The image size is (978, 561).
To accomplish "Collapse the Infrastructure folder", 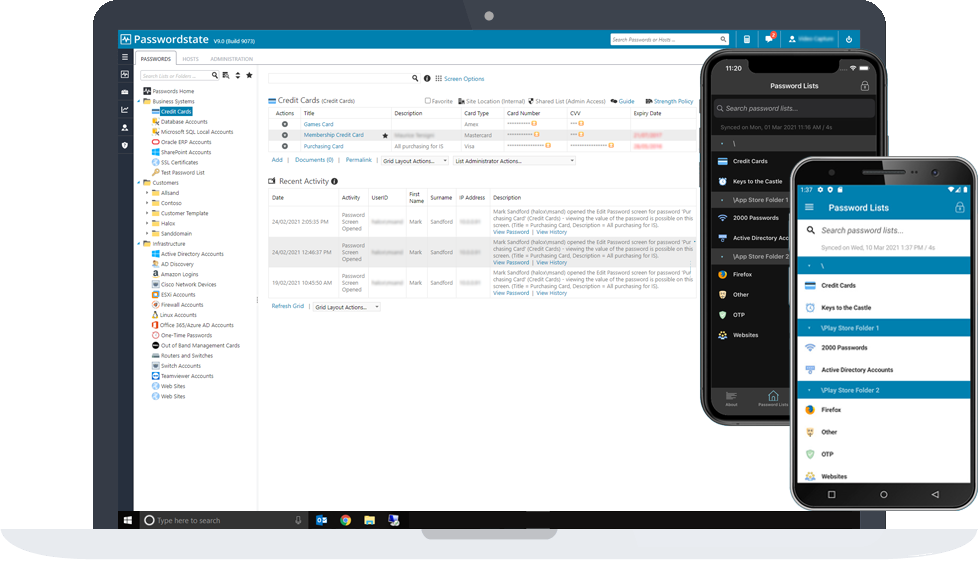I will coord(138,244).
